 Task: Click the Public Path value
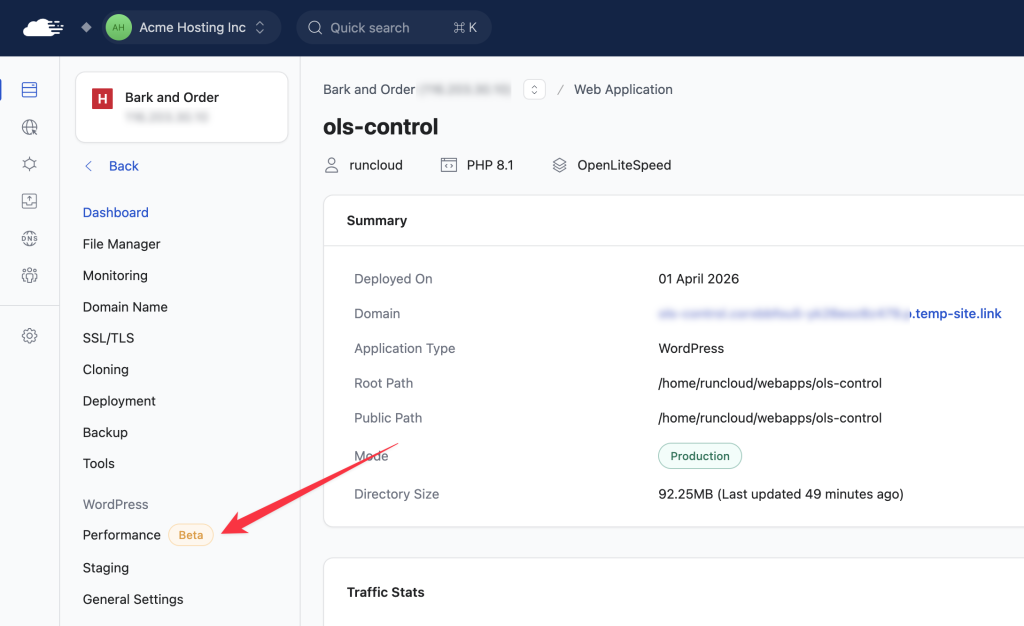[770, 417]
